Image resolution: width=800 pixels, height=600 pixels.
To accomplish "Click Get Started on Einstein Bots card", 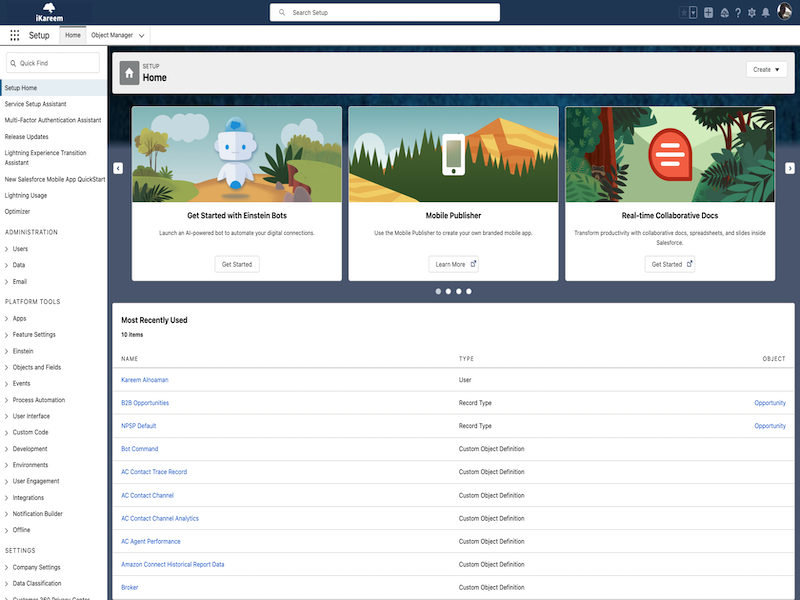I will 237,264.
